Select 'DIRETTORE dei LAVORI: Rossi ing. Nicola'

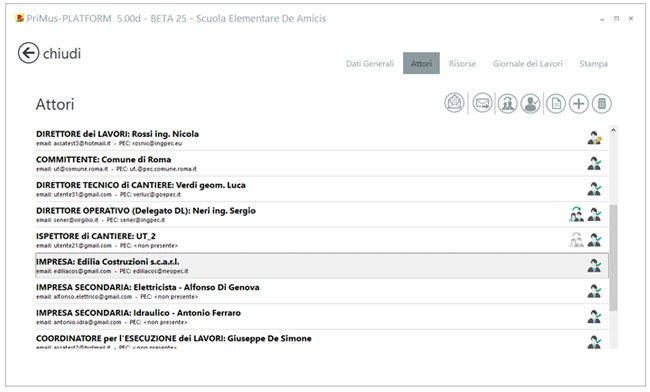point(322,138)
